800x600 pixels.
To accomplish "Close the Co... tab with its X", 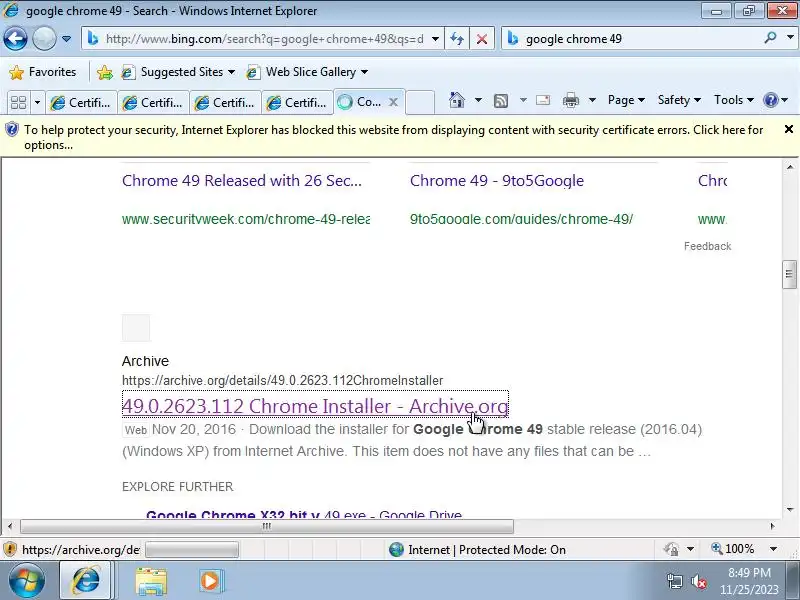I will pos(393,102).
